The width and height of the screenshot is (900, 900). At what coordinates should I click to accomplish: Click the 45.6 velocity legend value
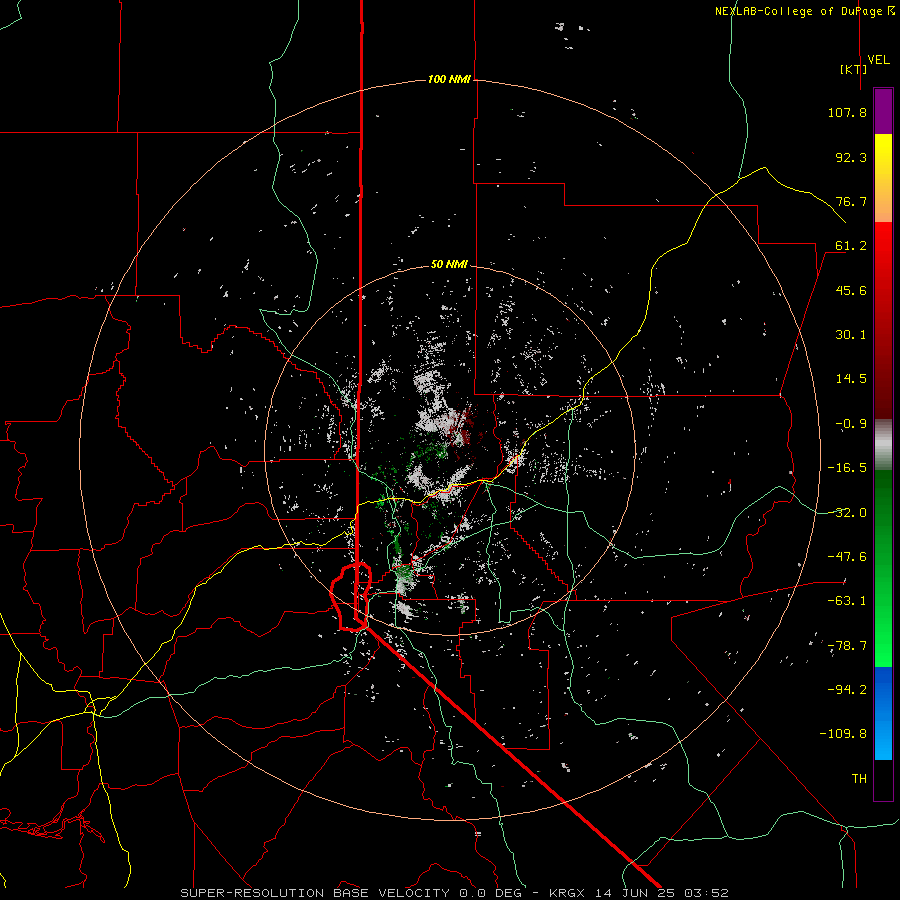tap(851, 290)
